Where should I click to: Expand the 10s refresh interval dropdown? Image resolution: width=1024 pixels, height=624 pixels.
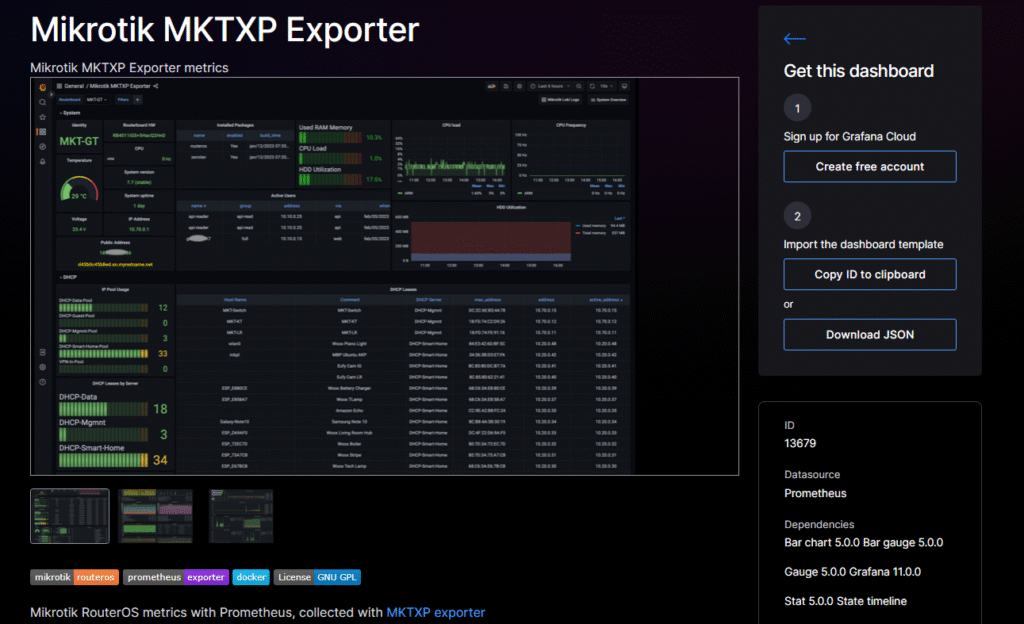click(x=607, y=86)
